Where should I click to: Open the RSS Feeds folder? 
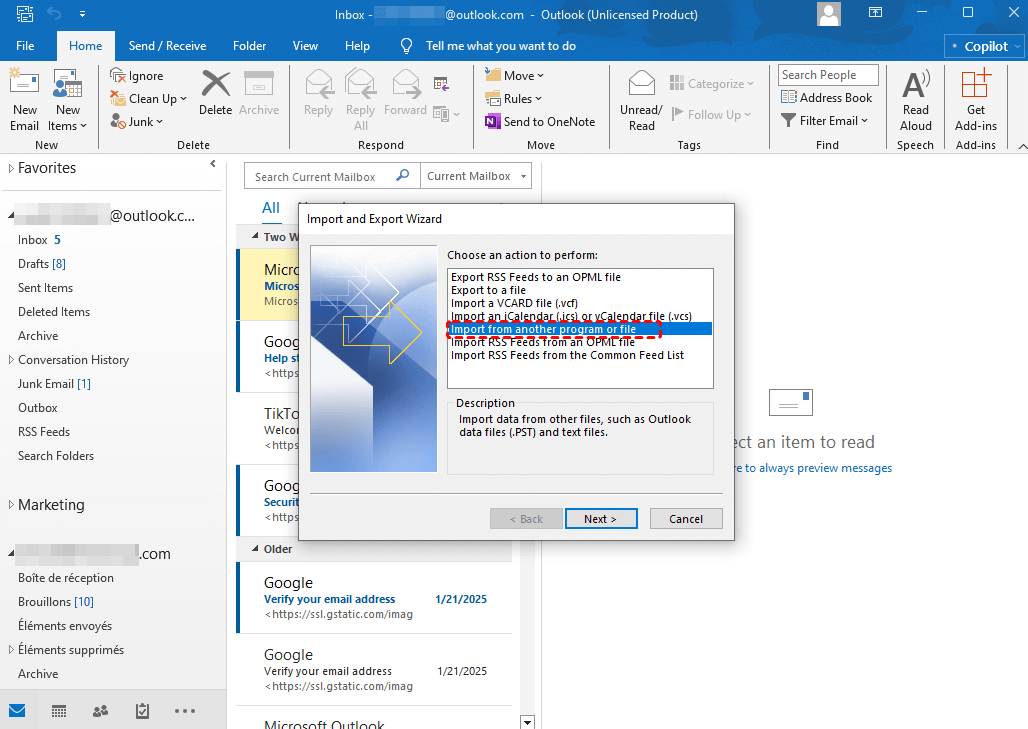coord(44,432)
